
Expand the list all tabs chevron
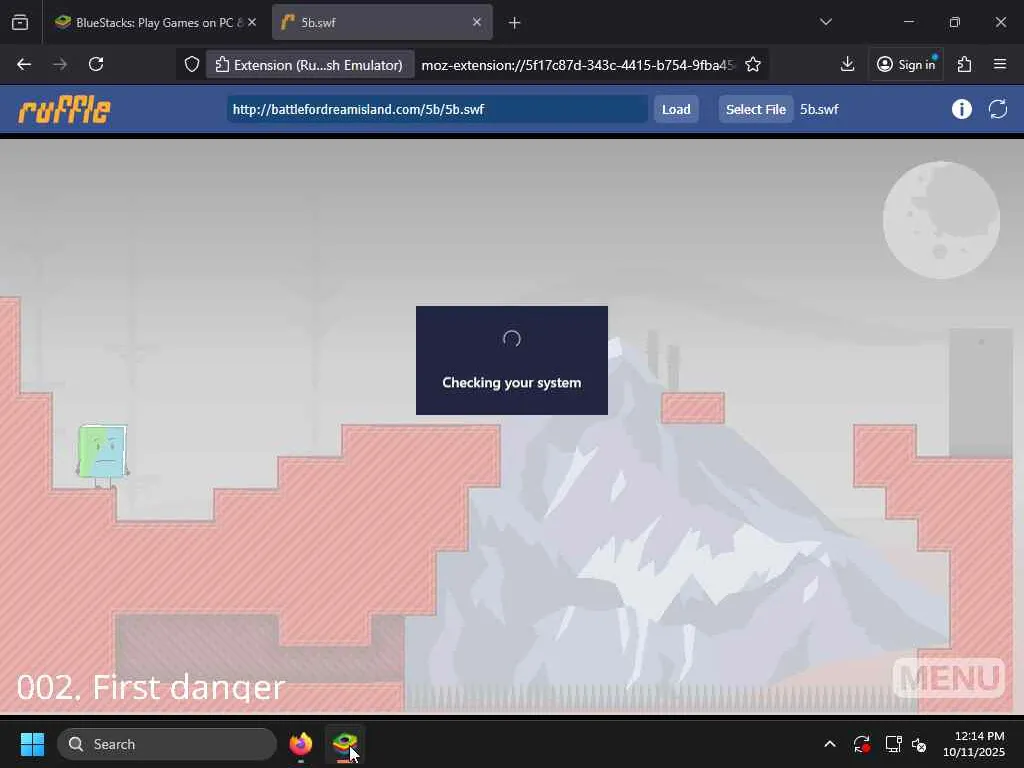pos(825,22)
